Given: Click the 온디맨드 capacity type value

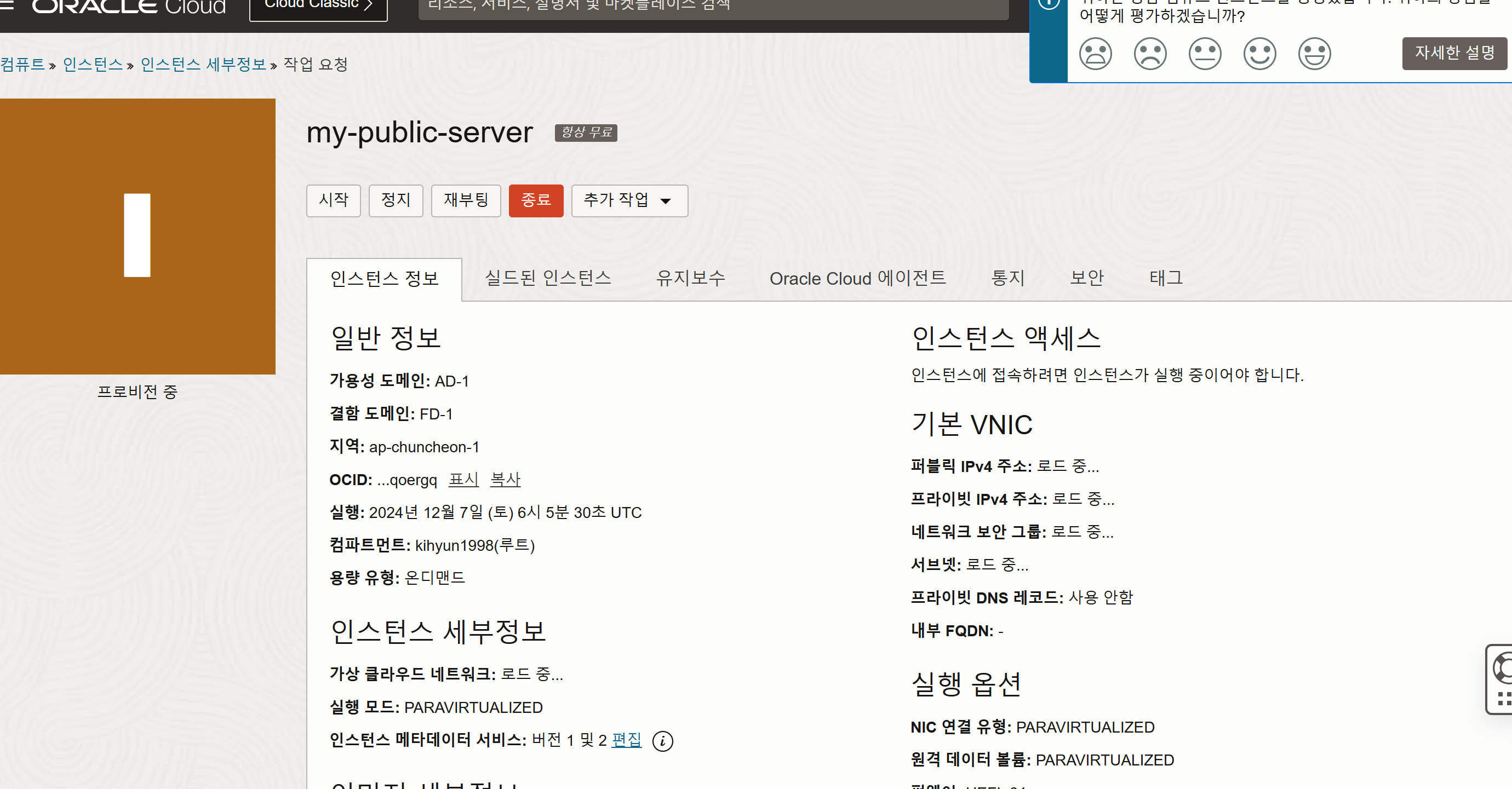Looking at the screenshot, I should click(x=434, y=578).
